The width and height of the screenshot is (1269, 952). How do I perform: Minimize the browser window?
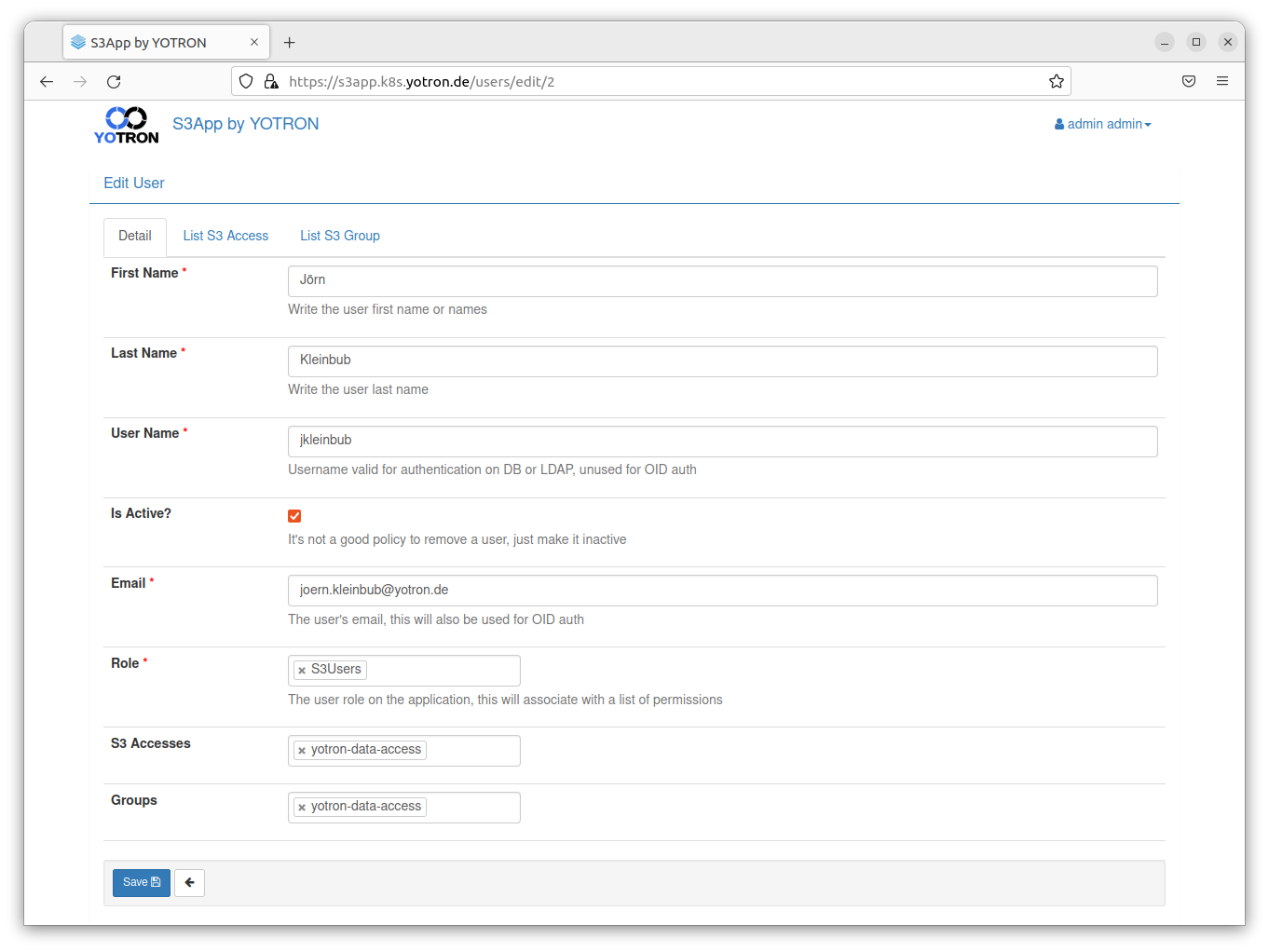1165,42
